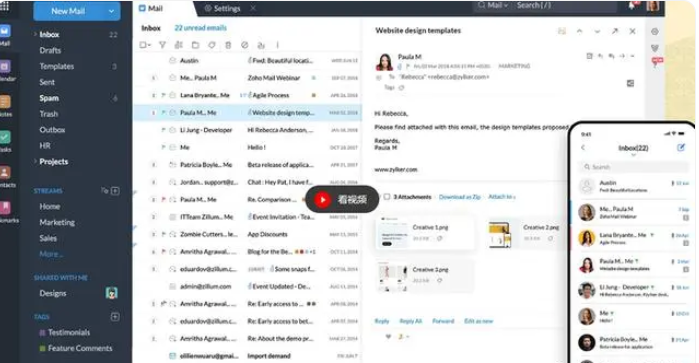Pop out the email in a new window
The width and height of the screenshot is (699, 363).
pos(615,31)
